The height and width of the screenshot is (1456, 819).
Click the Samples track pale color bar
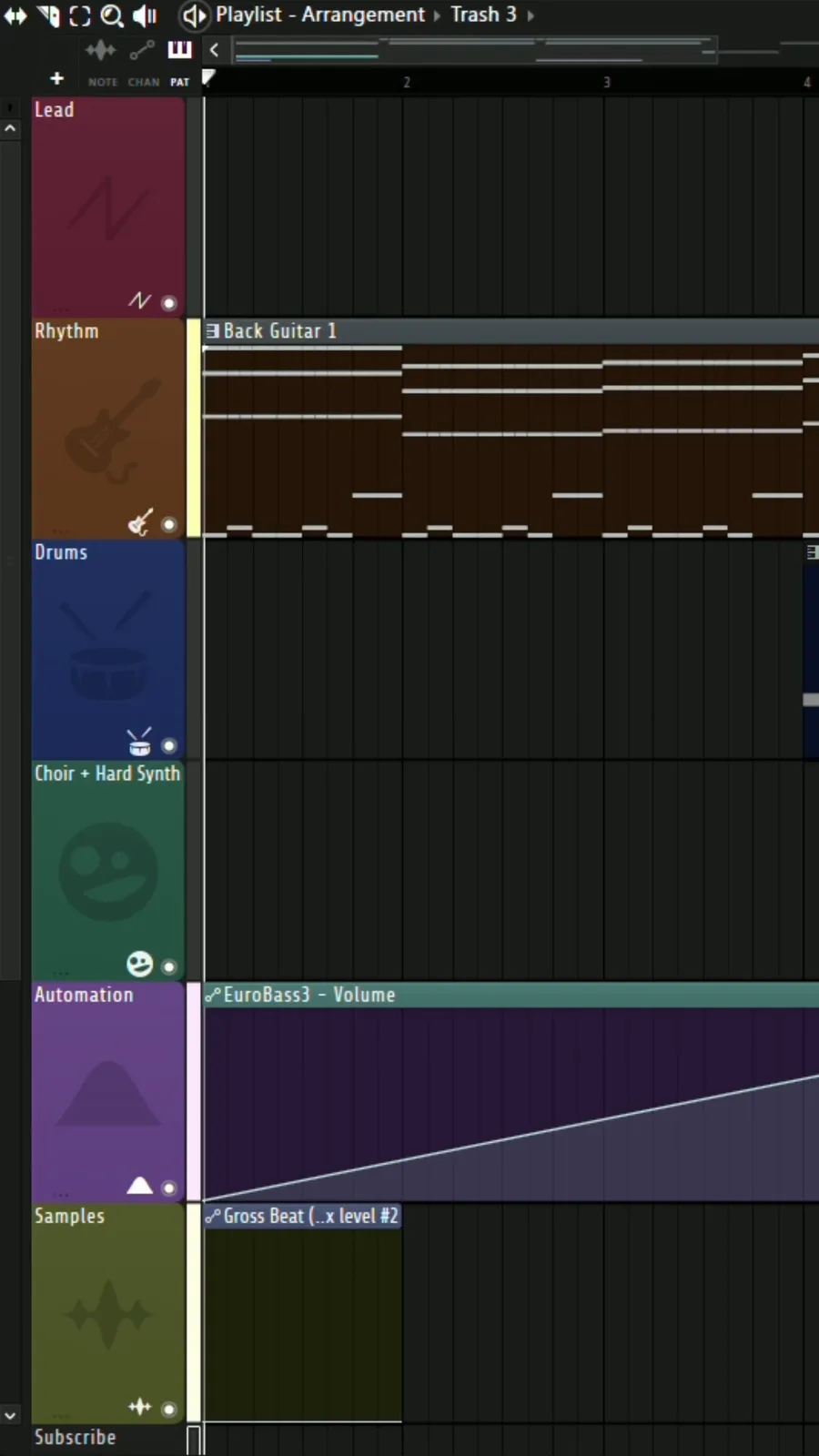coord(194,1312)
